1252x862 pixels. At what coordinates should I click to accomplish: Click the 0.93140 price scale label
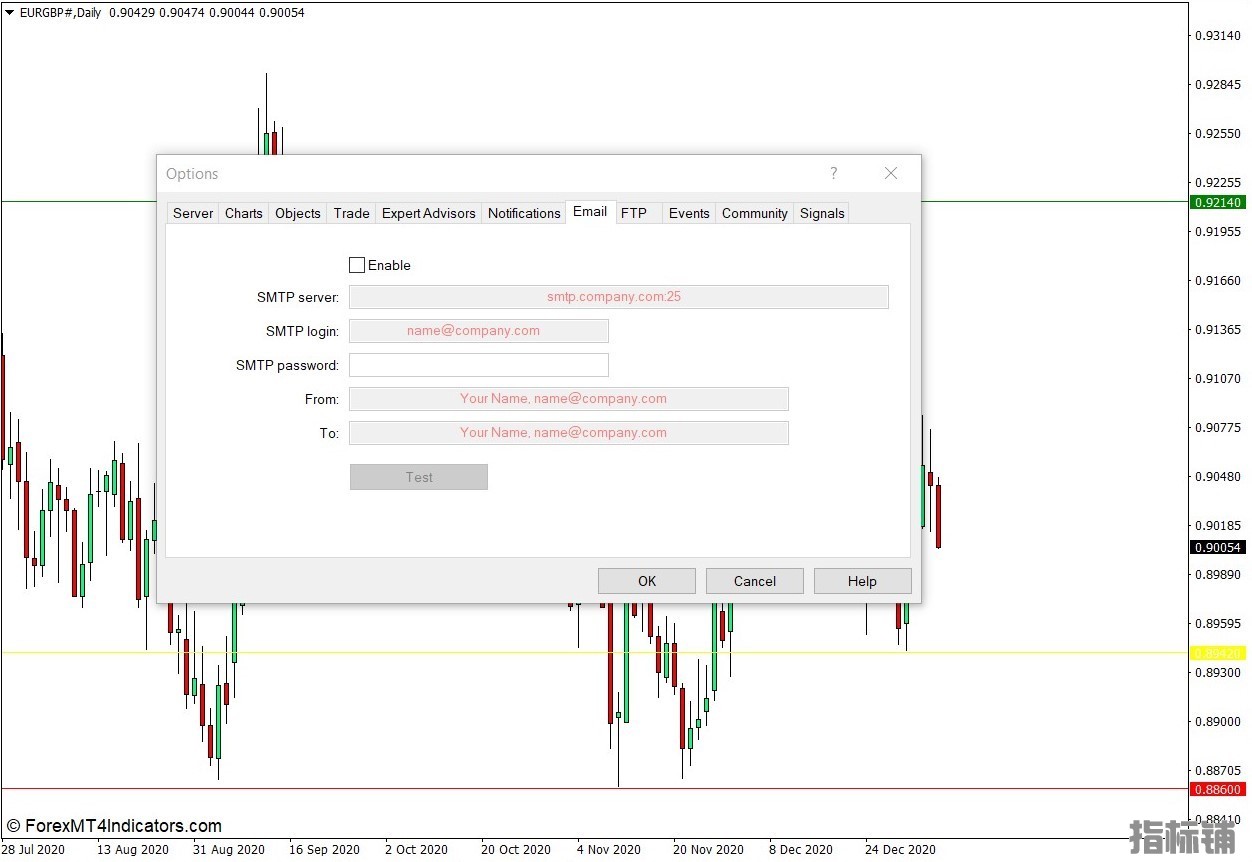(1218, 36)
